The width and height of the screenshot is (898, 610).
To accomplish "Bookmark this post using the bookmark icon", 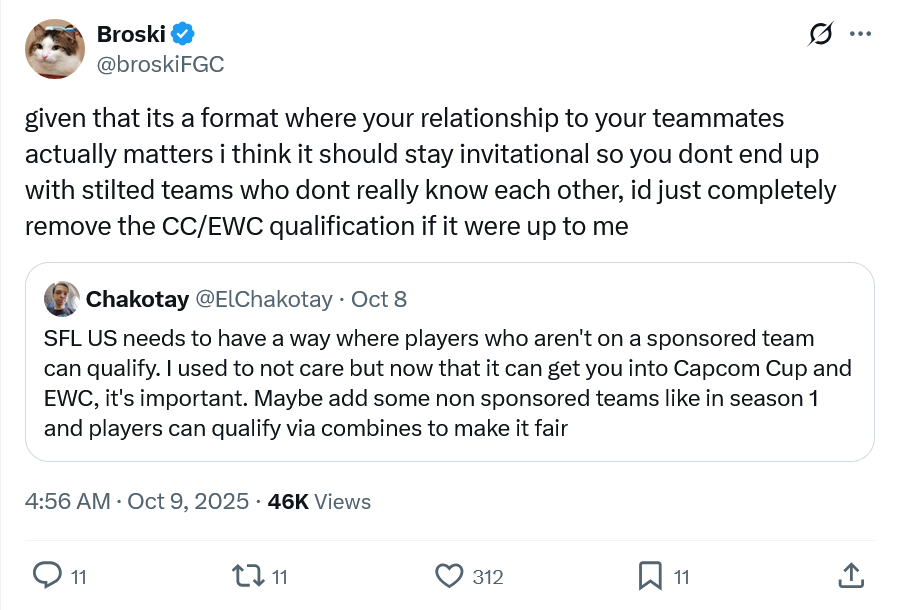I will pyautogui.click(x=650, y=575).
